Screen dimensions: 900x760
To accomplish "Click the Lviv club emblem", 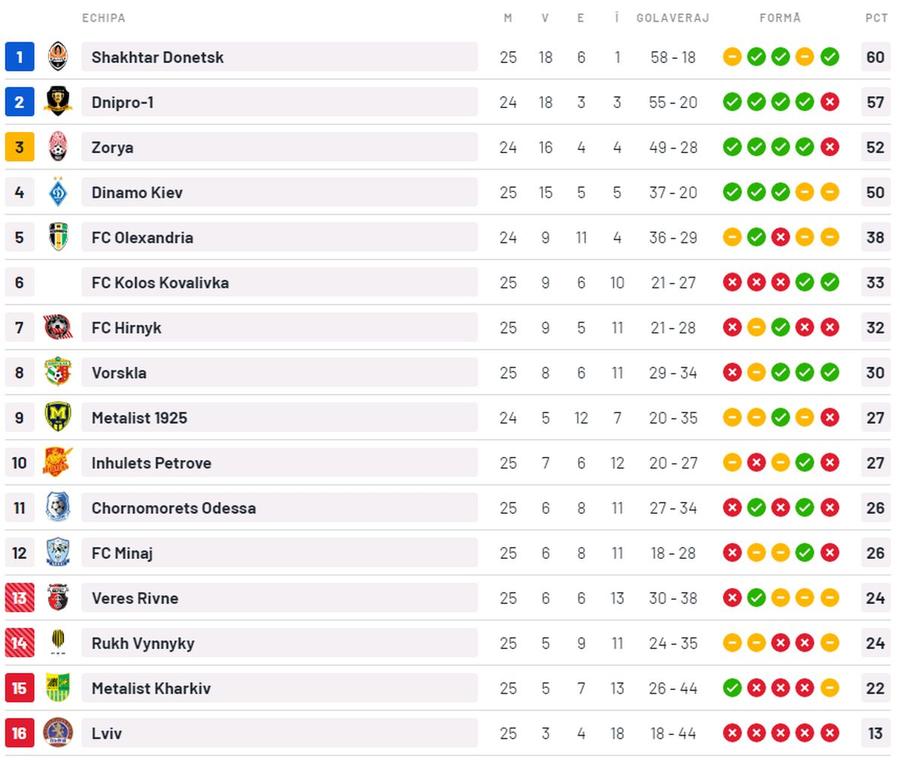I will tap(58, 732).
